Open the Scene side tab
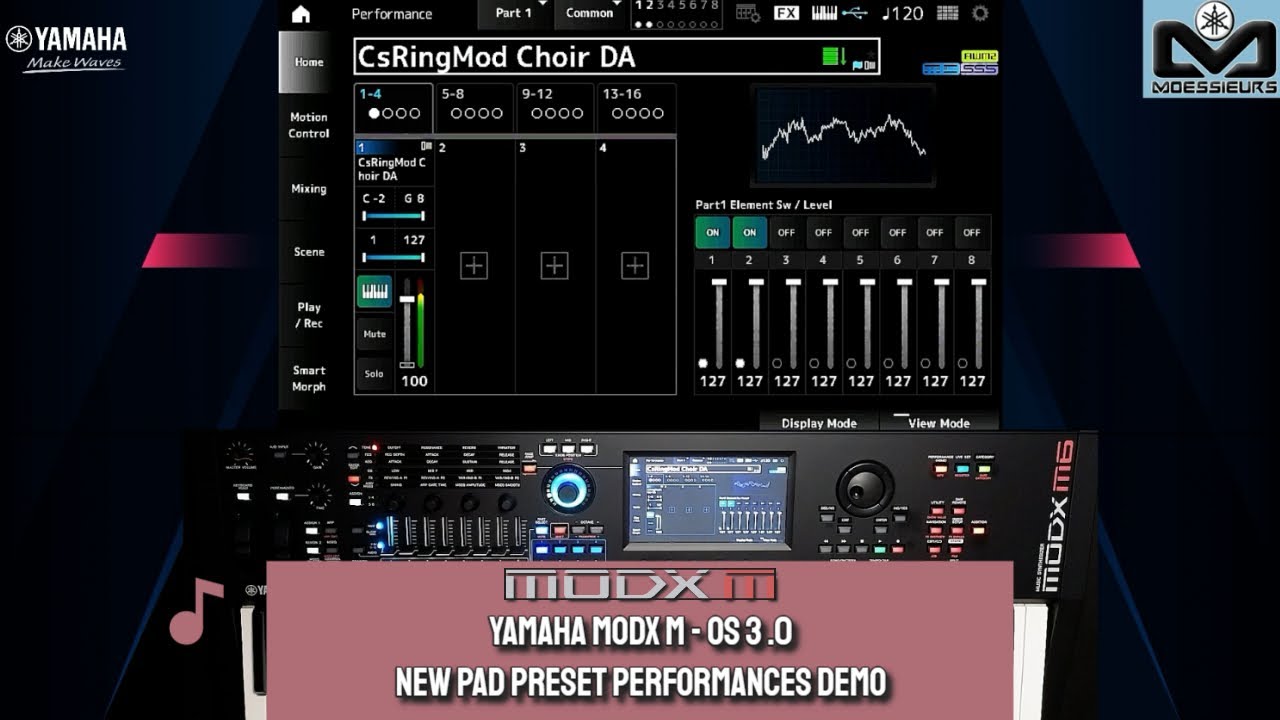Image resolution: width=1280 pixels, height=720 pixels. point(309,252)
